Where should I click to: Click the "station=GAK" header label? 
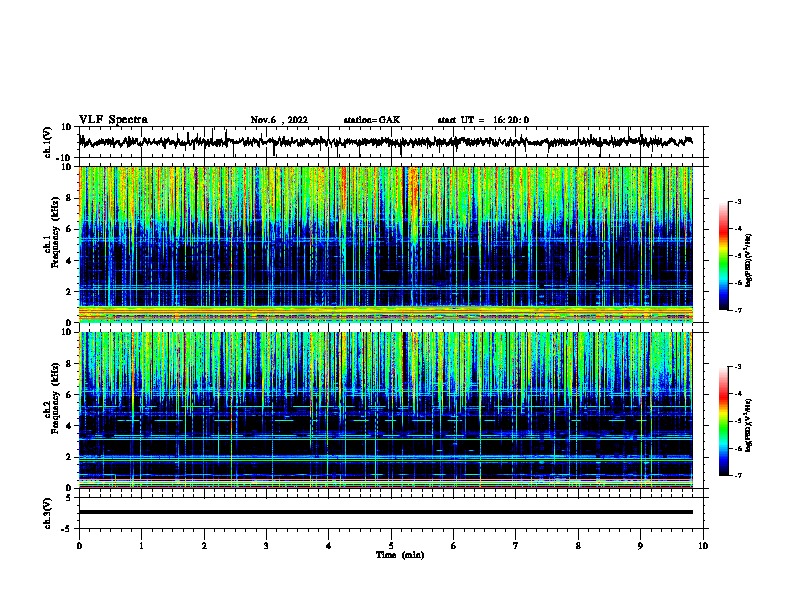point(372,120)
